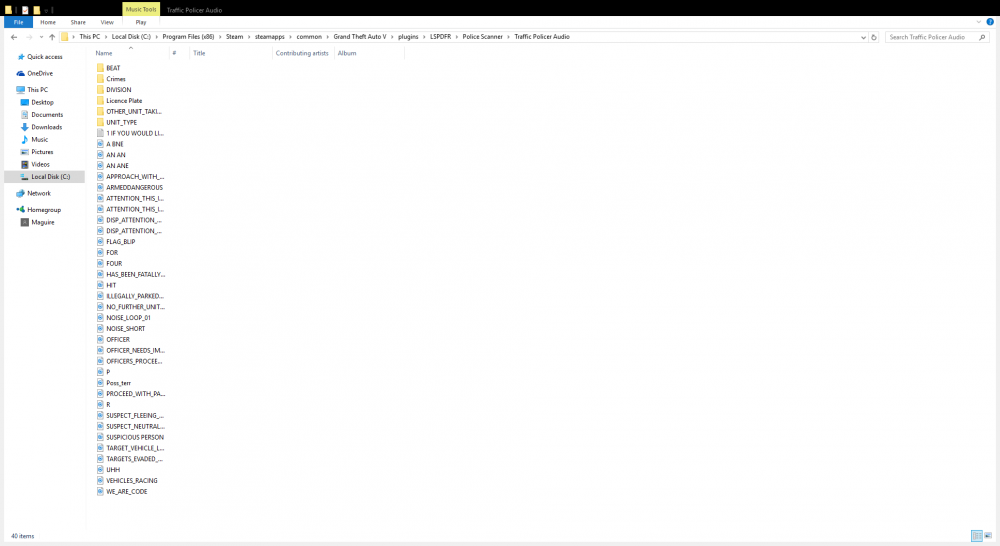The image size is (1000, 546).
Task: Select the BEAT folder icon
Action: [100, 68]
